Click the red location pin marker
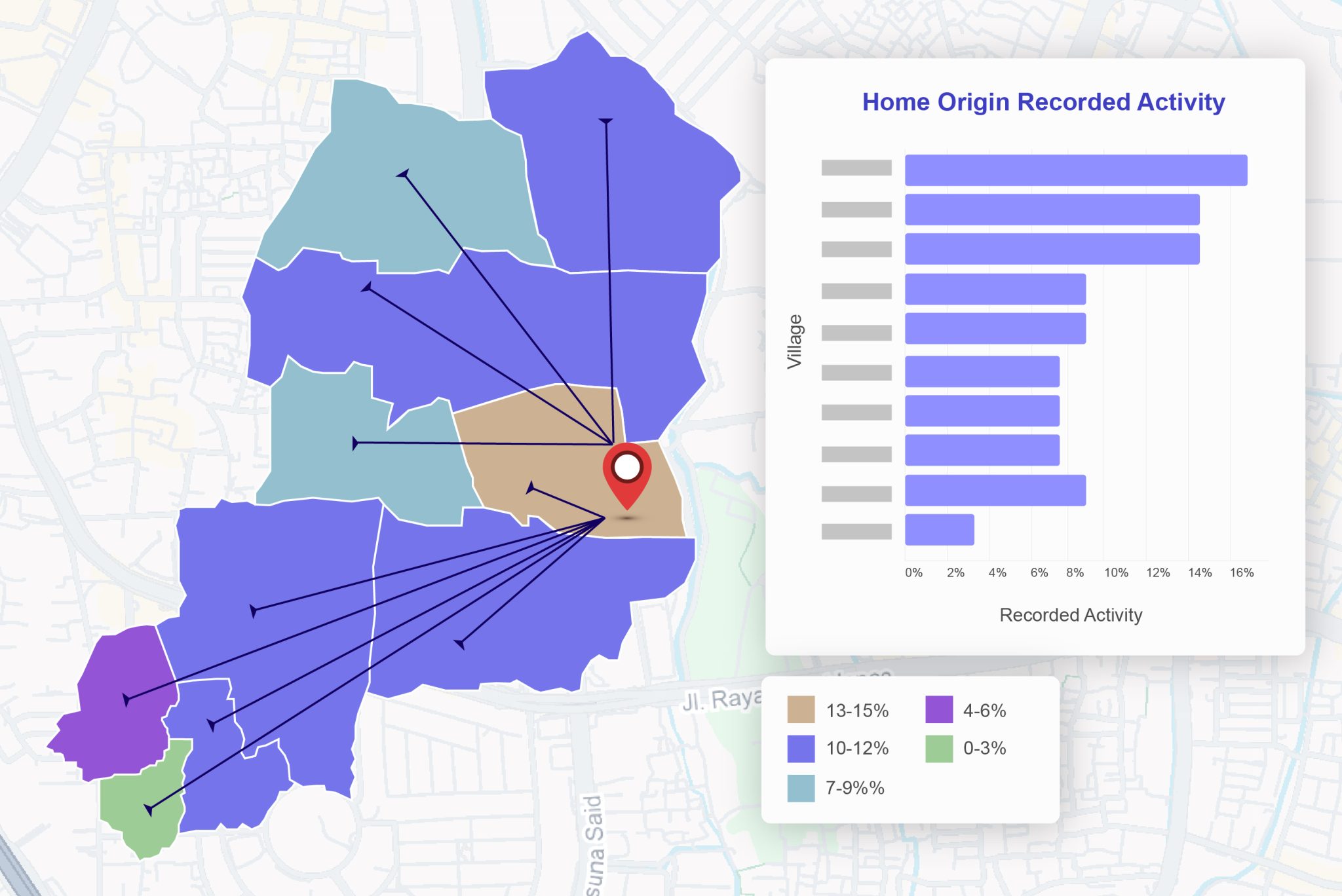Viewport: 1342px width, 896px height. tap(627, 476)
